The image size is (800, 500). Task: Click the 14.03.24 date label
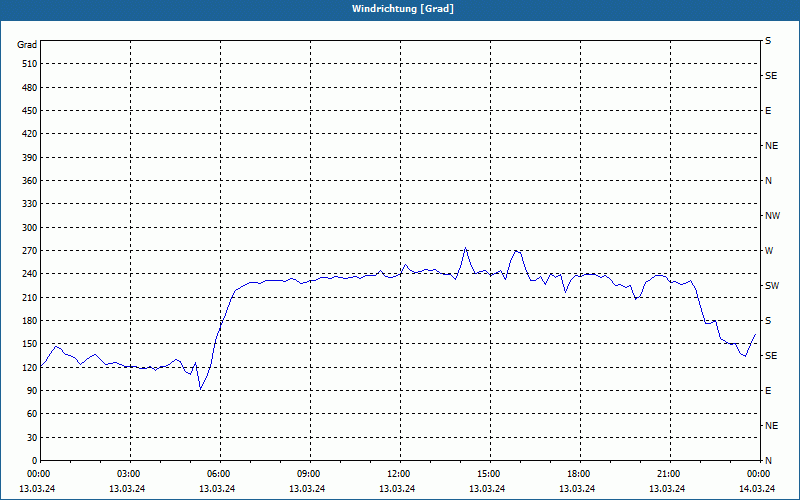coord(757,489)
